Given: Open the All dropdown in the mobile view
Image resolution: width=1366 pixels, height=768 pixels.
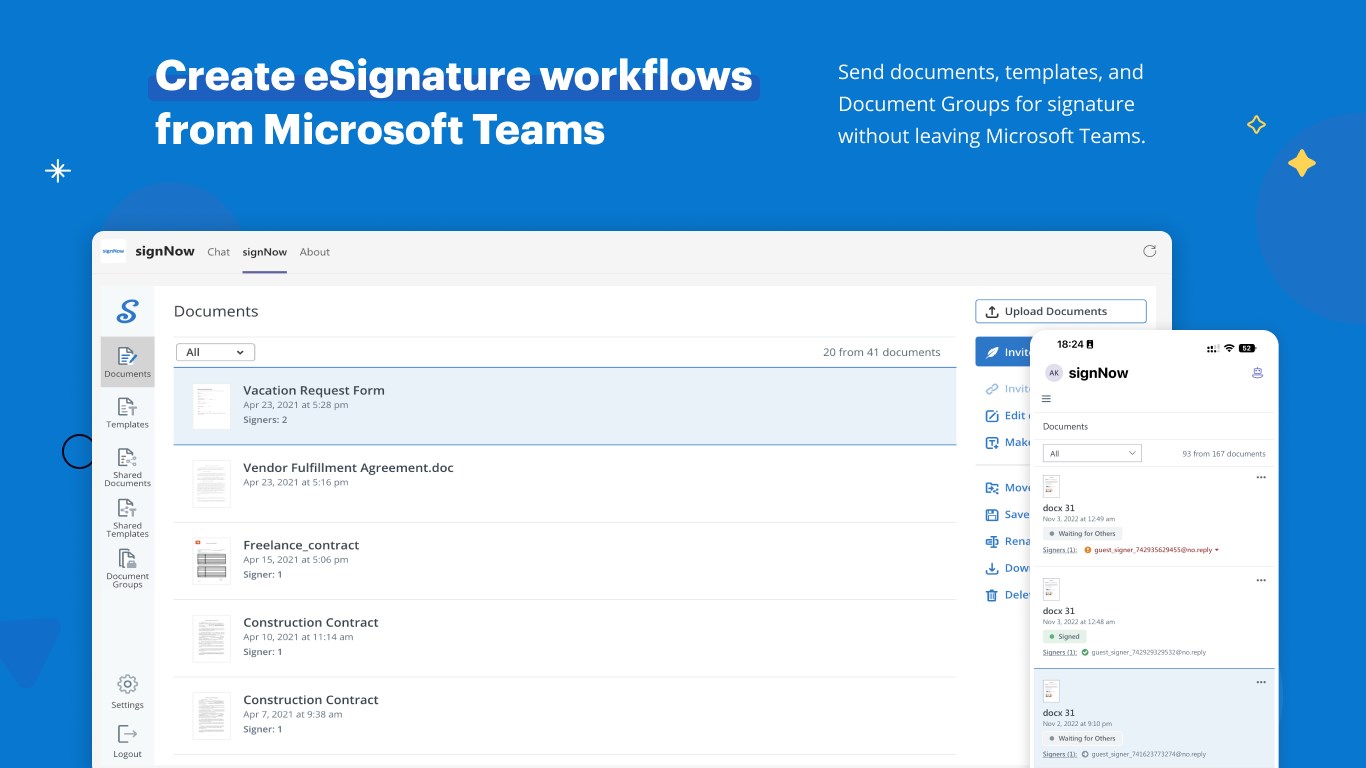Looking at the screenshot, I should pyautogui.click(x=1091, y=453).
